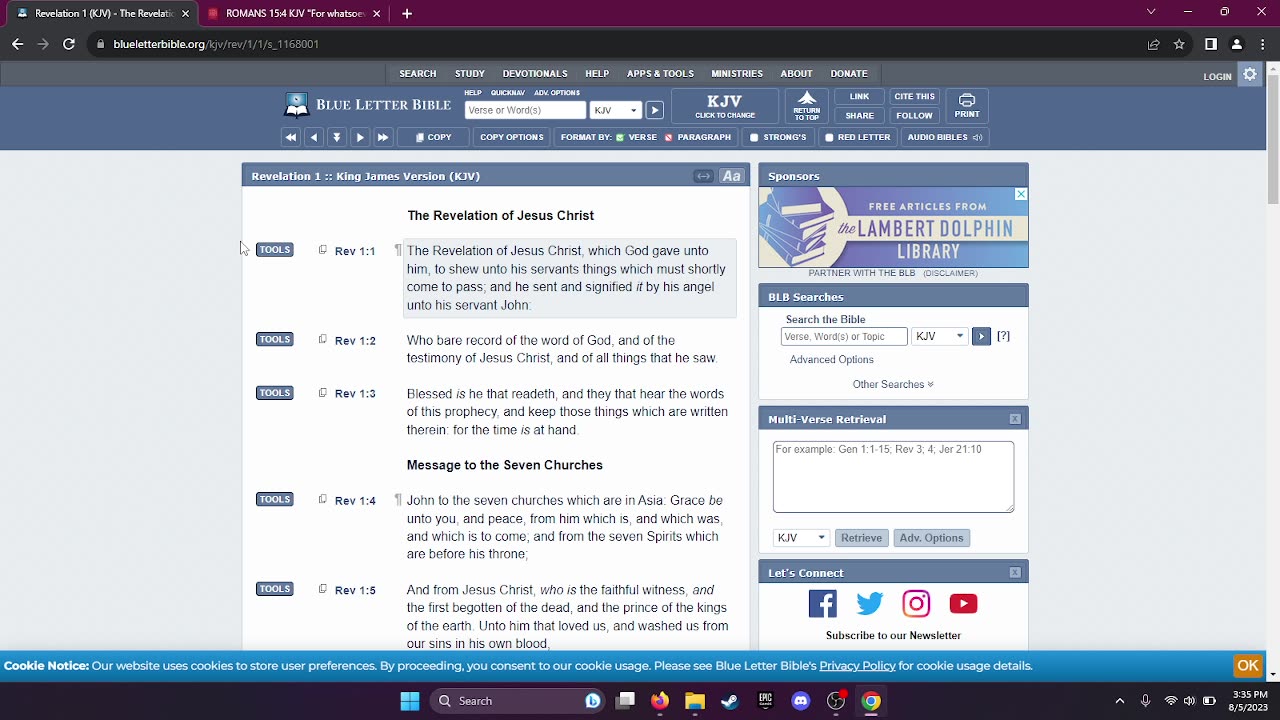Click the jump-down double arrow button
Screen dimensions: 1280x720
337,137
